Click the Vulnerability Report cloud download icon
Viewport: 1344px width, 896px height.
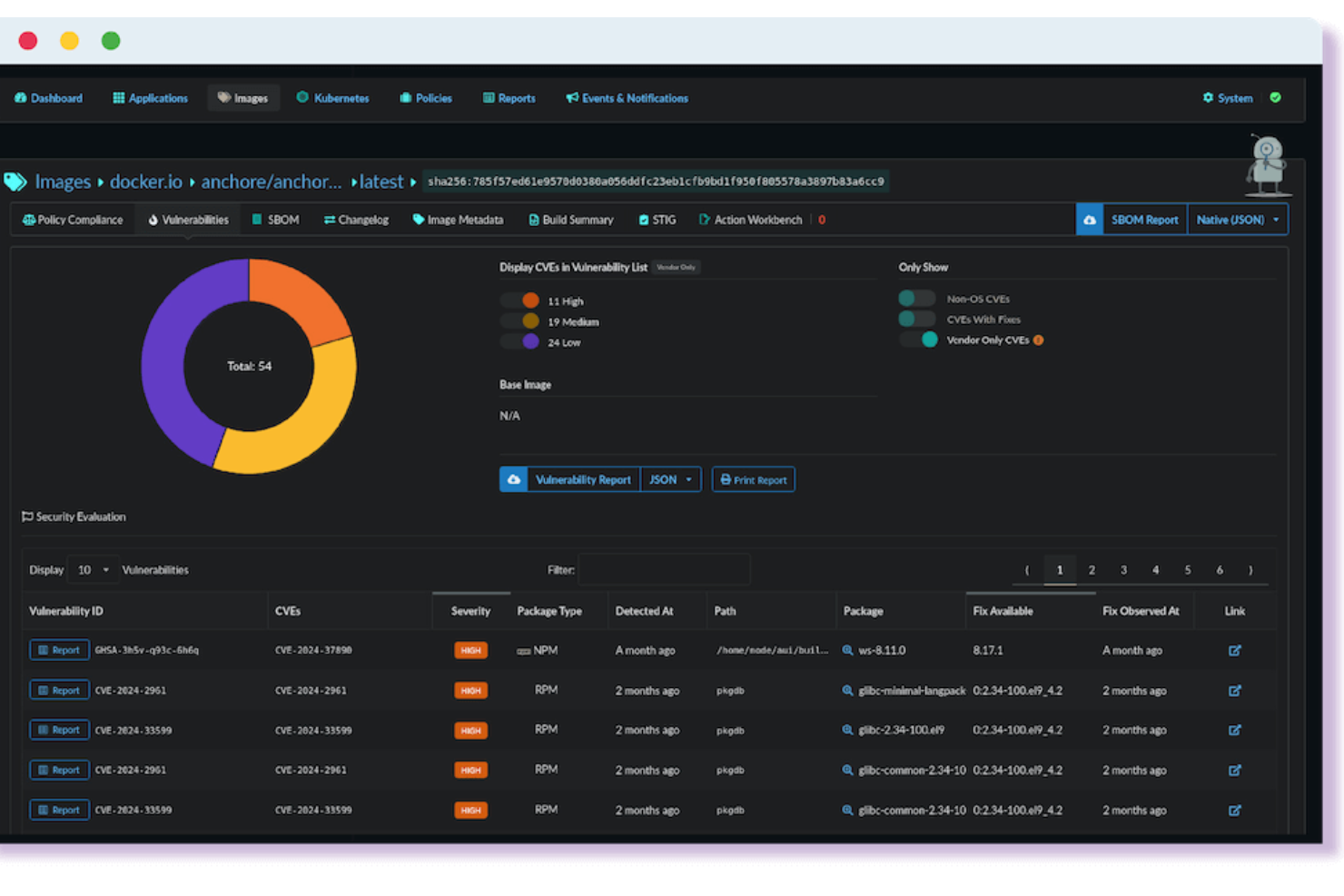click(513, 479)
